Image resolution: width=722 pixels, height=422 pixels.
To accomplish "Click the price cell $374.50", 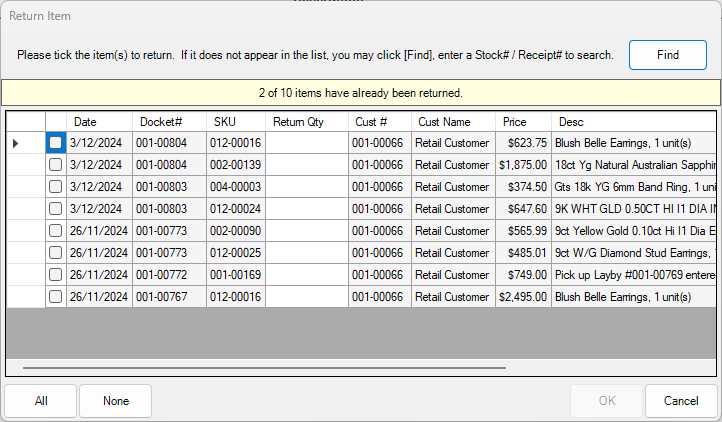I will coord(524,187).
